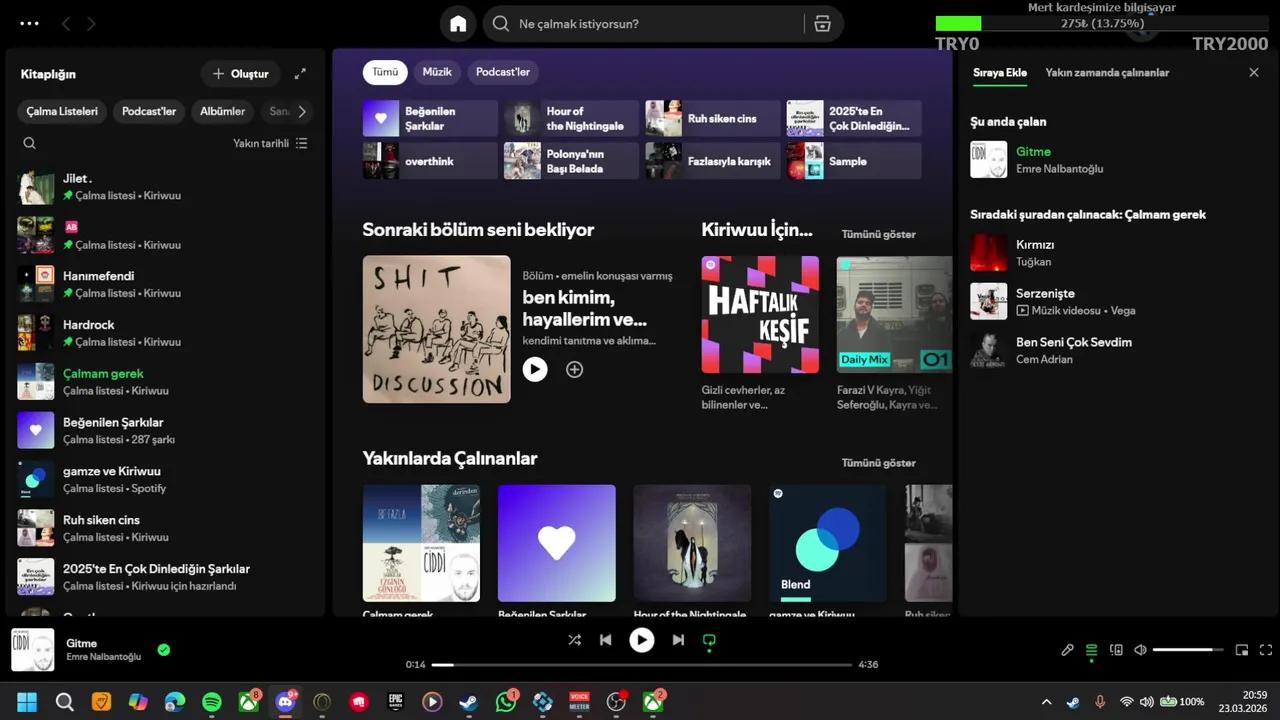This screenshot has width=1280, height=720.
Task: Open 'Beğenilen Şarkılar' shortcut tile
Action: pos(430,118)
